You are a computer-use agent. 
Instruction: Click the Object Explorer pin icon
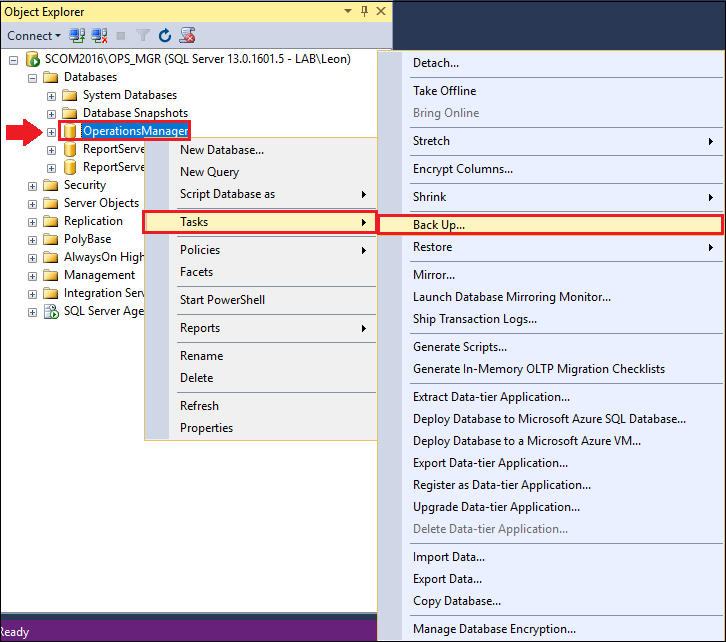[364, 11]
